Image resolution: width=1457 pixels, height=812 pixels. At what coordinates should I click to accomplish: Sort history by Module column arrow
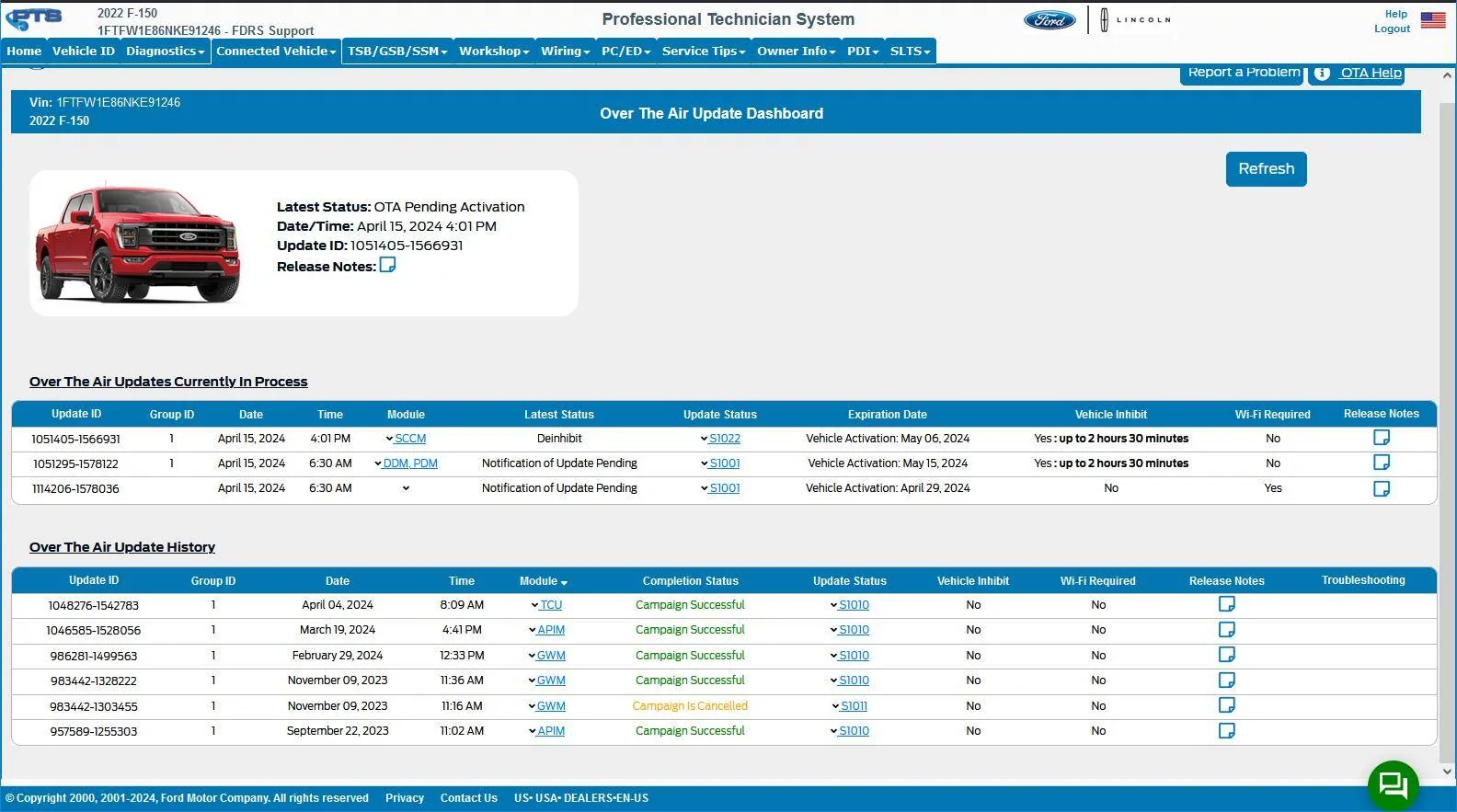click(x=564, y=582)
